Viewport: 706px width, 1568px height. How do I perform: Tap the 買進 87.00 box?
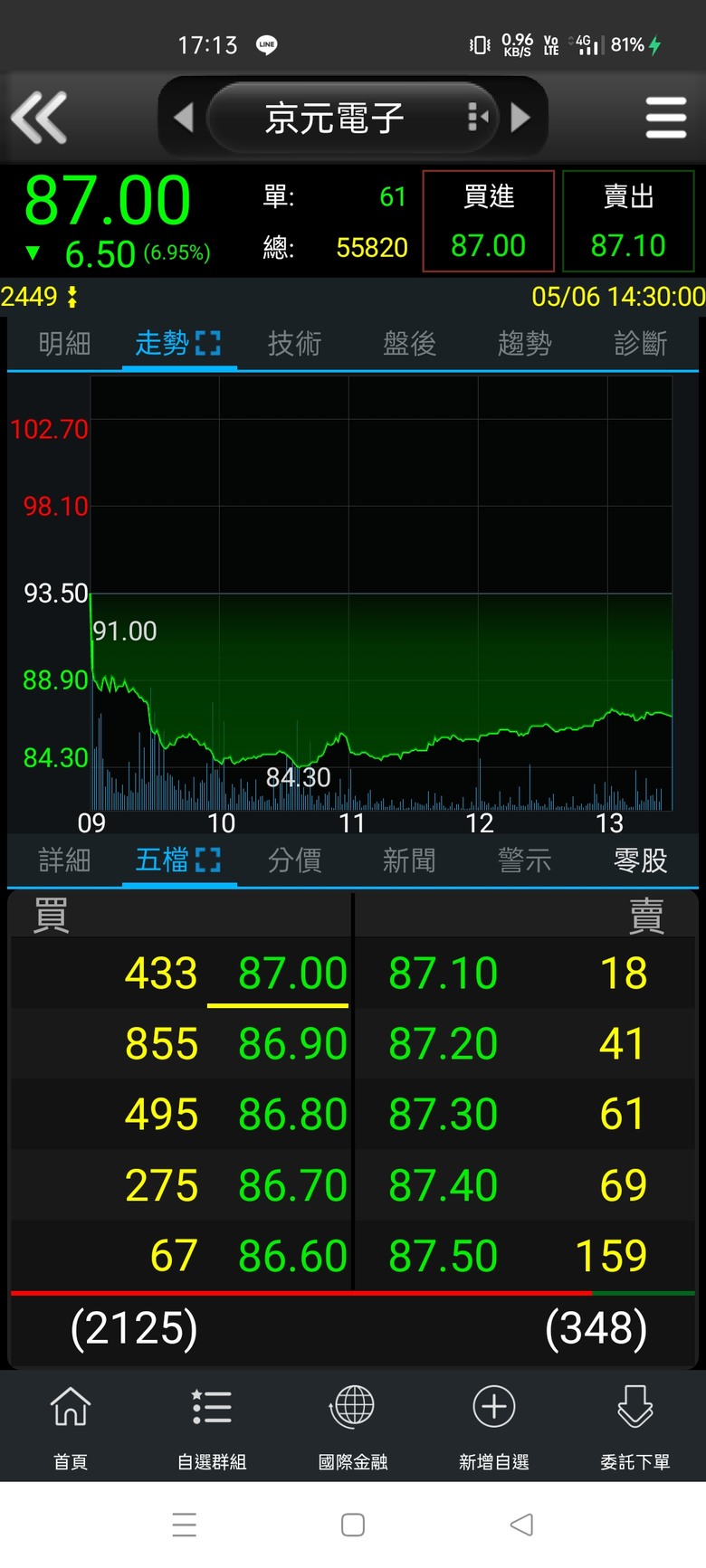(489, 221)
